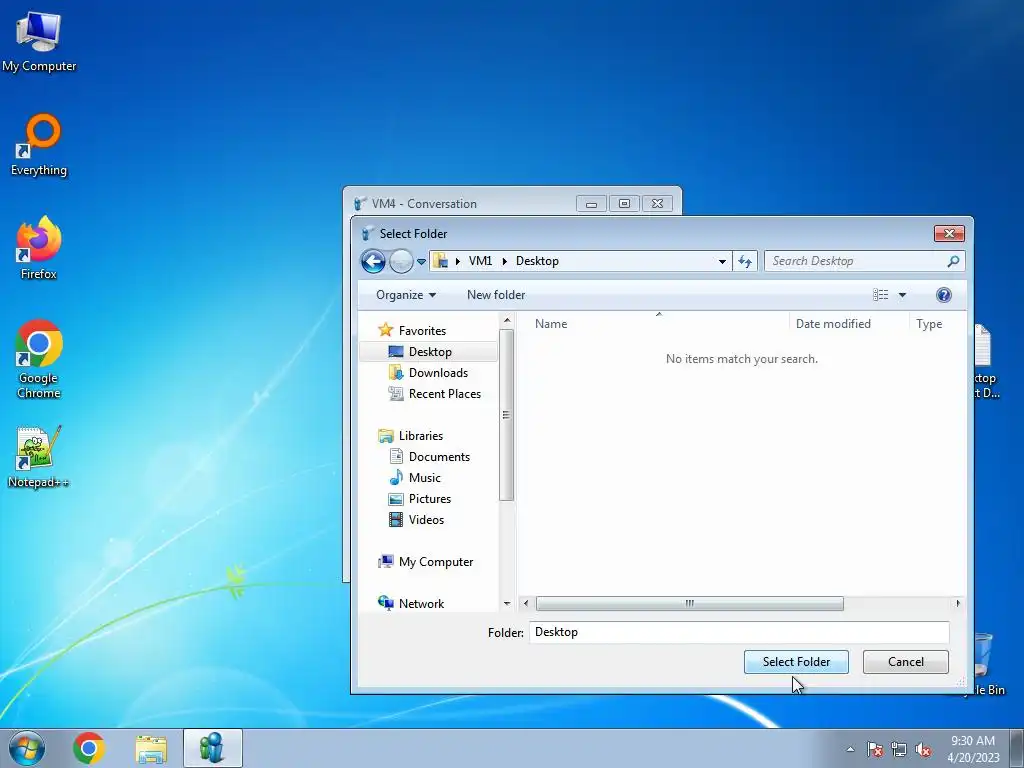
Task: Click VM1 in the address breadcrumb
Action: pyautogui.click(x=480, y=261)
